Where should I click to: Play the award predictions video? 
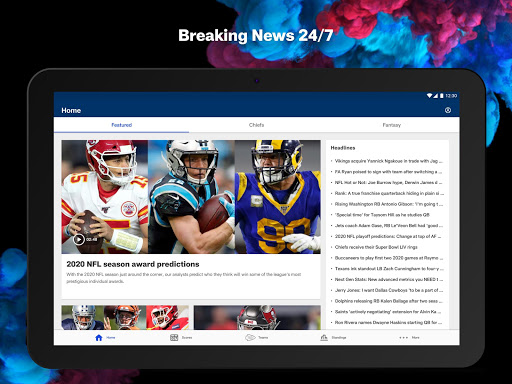click(x=79, y=239)
